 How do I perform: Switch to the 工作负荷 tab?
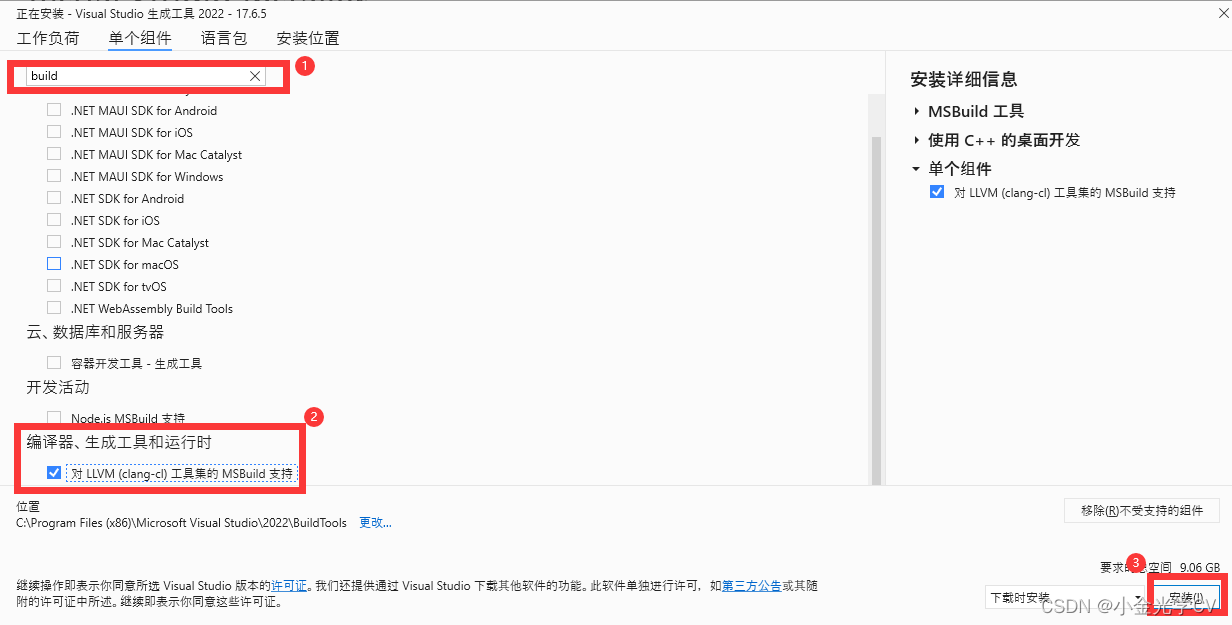48,38
